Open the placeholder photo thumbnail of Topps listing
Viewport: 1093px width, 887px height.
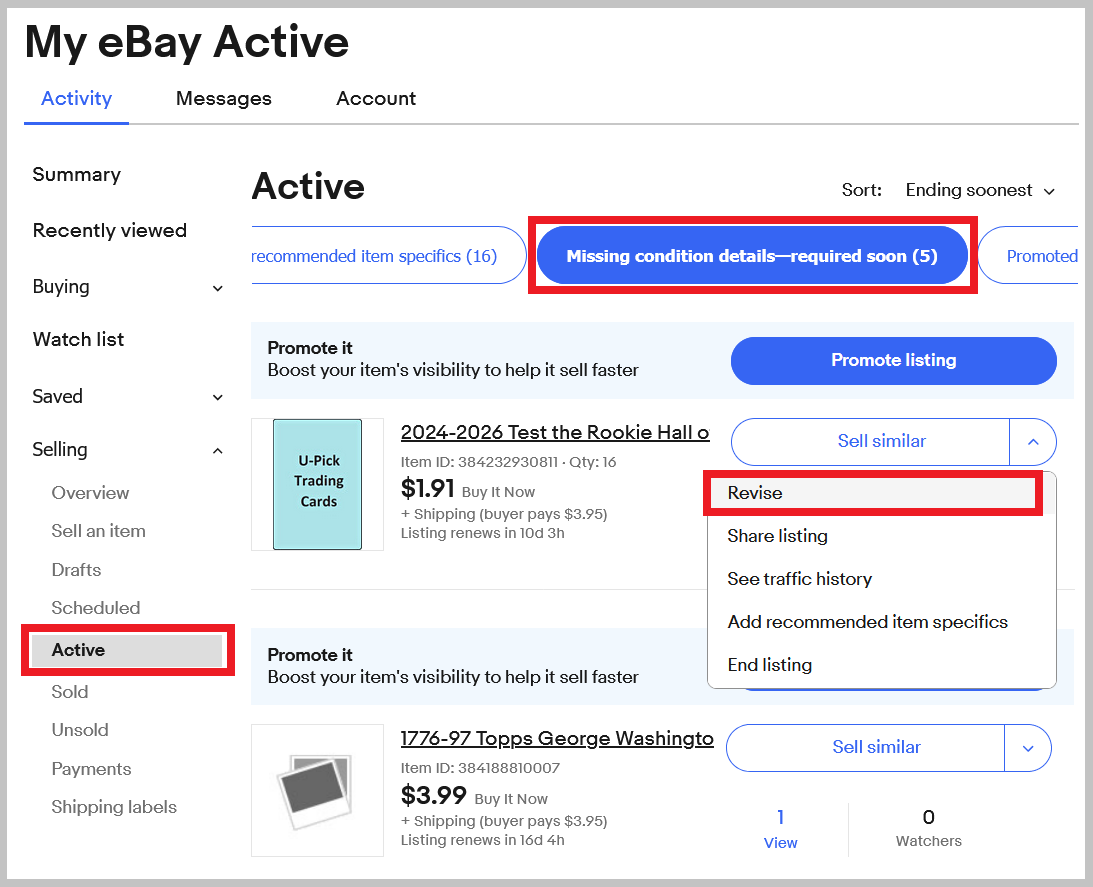tap(317, 791)
